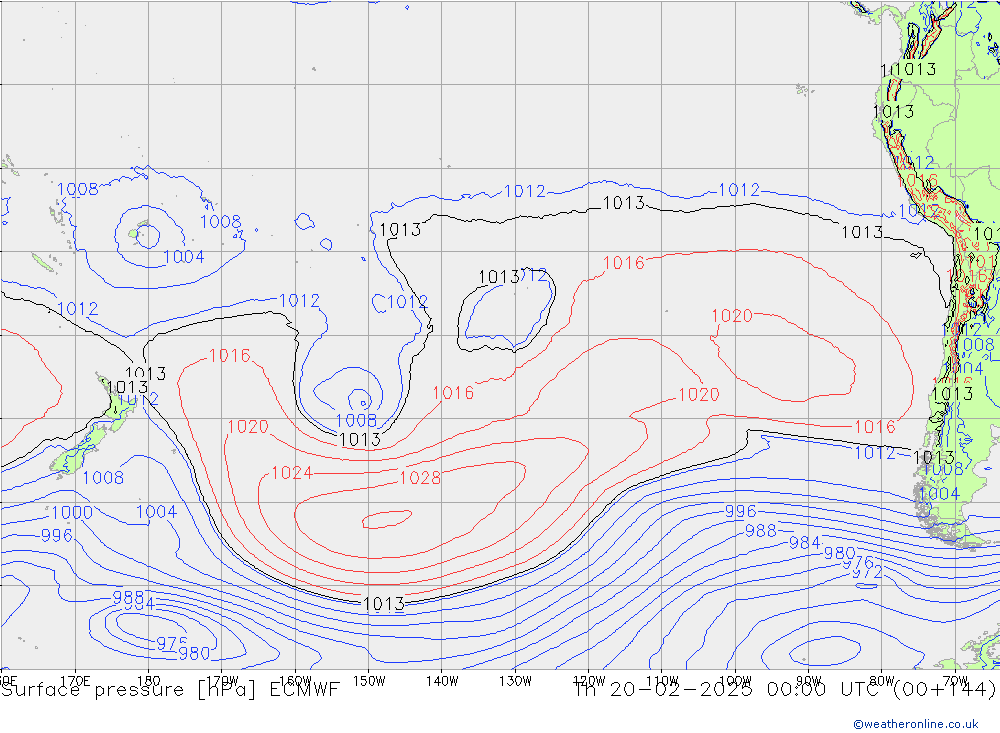Click the 1013 label beside the 120W meridian
The height and width of the screenshot is (733, 1000).
pyautogui.click(x=624, y=204)
